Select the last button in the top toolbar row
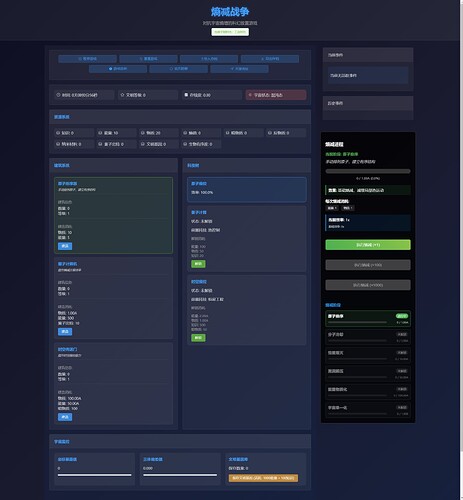 point(270,59)
